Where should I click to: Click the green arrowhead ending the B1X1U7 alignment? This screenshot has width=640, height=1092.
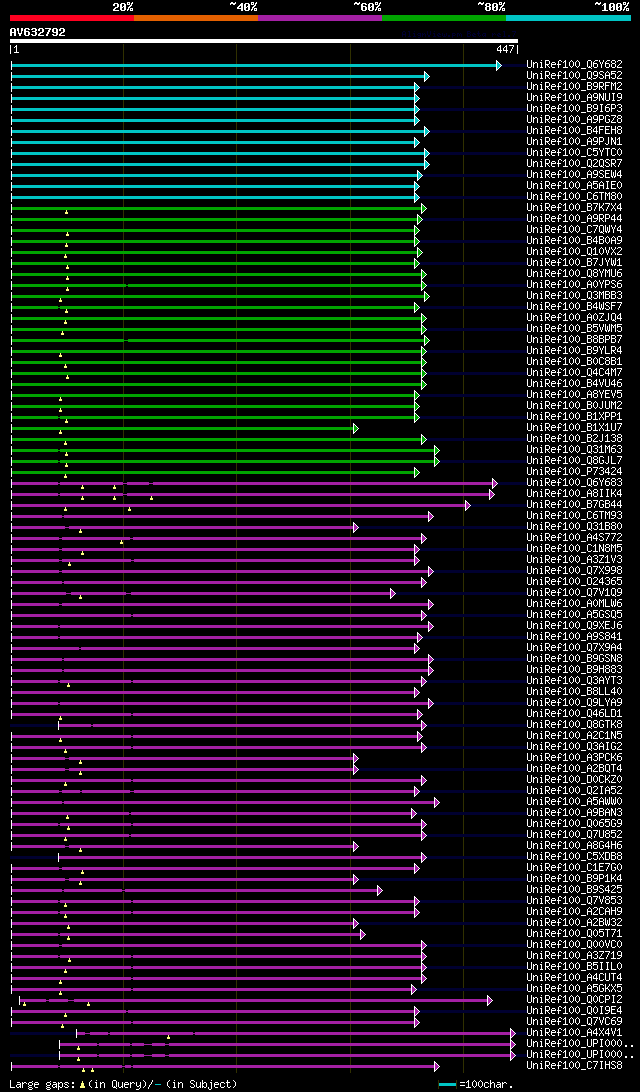pyautogui.click(x=355, y=428)
